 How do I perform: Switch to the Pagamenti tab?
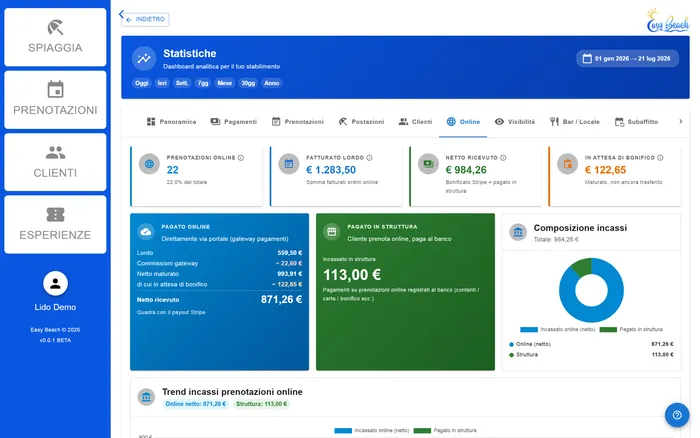click(233, 122)
